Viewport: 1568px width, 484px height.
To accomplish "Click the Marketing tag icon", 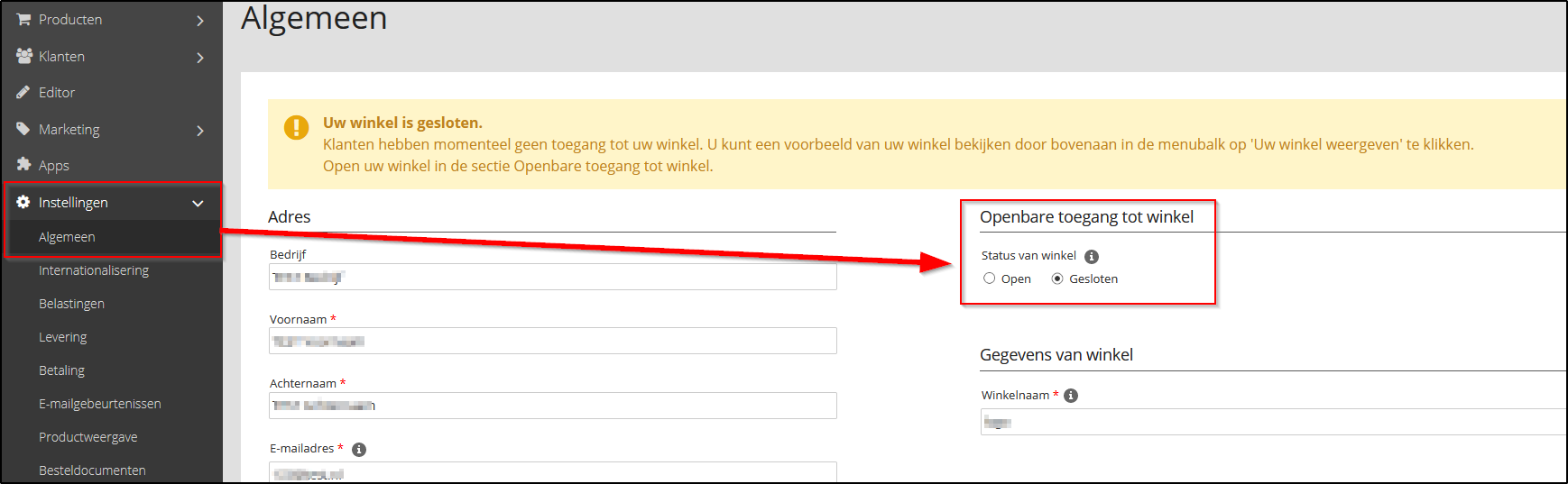I will (23, 129).
